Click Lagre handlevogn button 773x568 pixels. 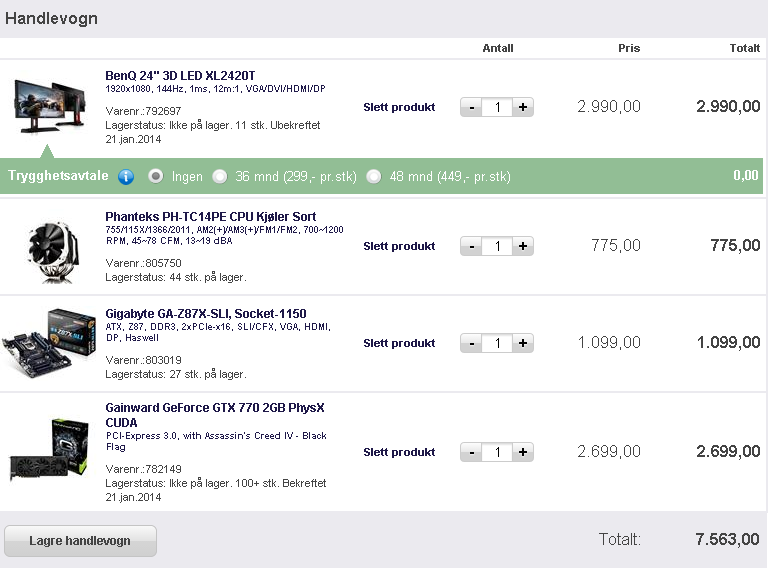click(x=80, y=541)
